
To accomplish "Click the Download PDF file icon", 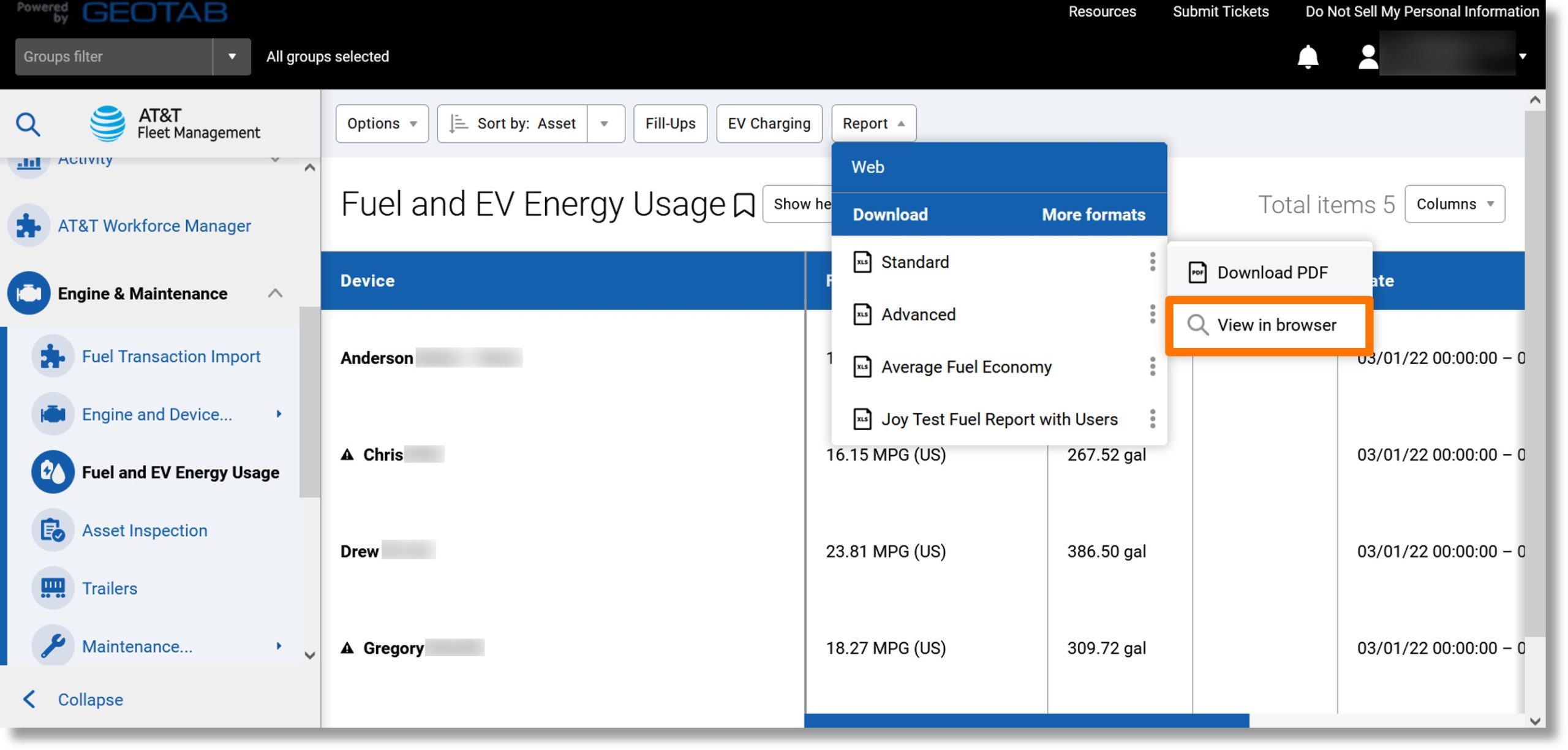I will (x=1197, y=273).
